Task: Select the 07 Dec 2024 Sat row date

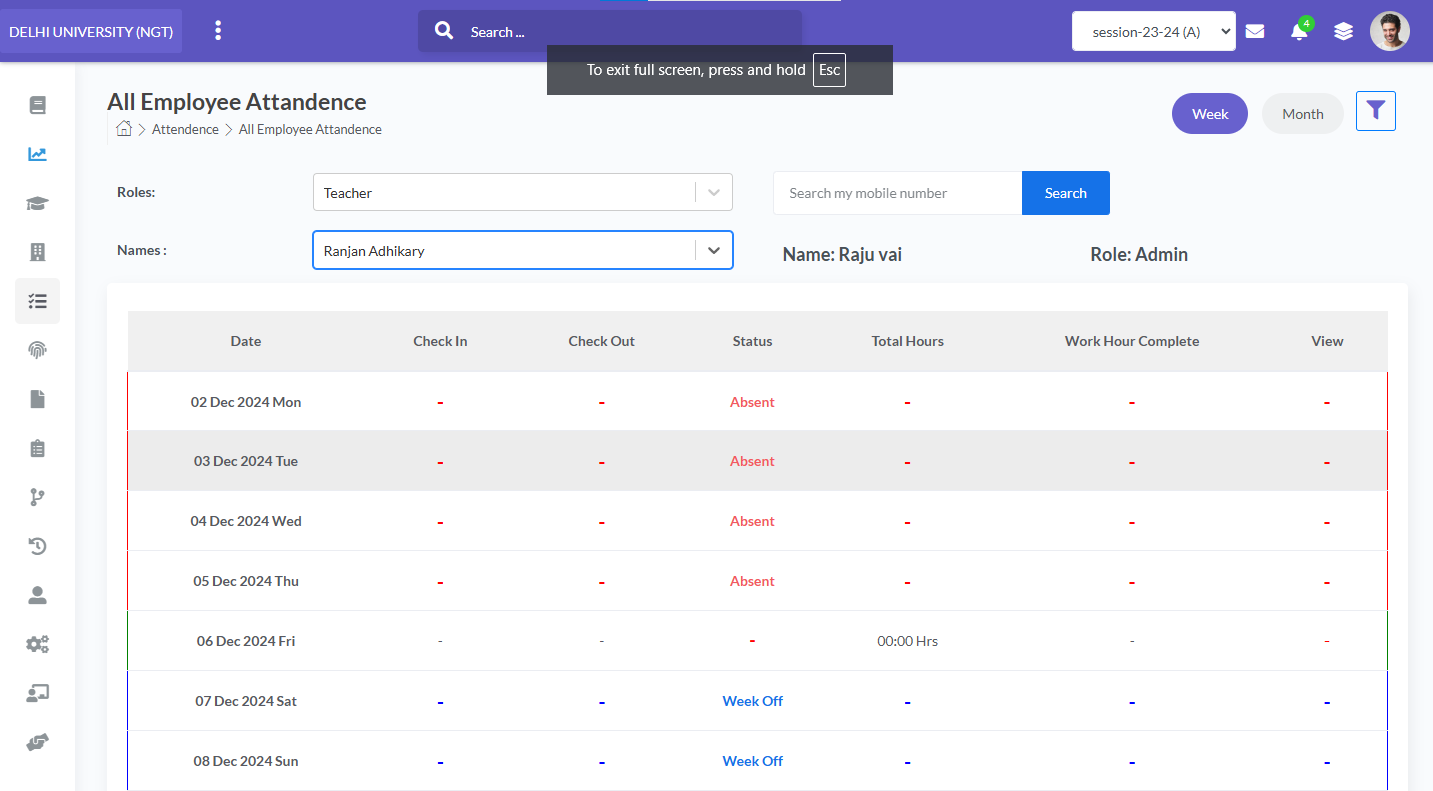Action: [x=246, y=701]
